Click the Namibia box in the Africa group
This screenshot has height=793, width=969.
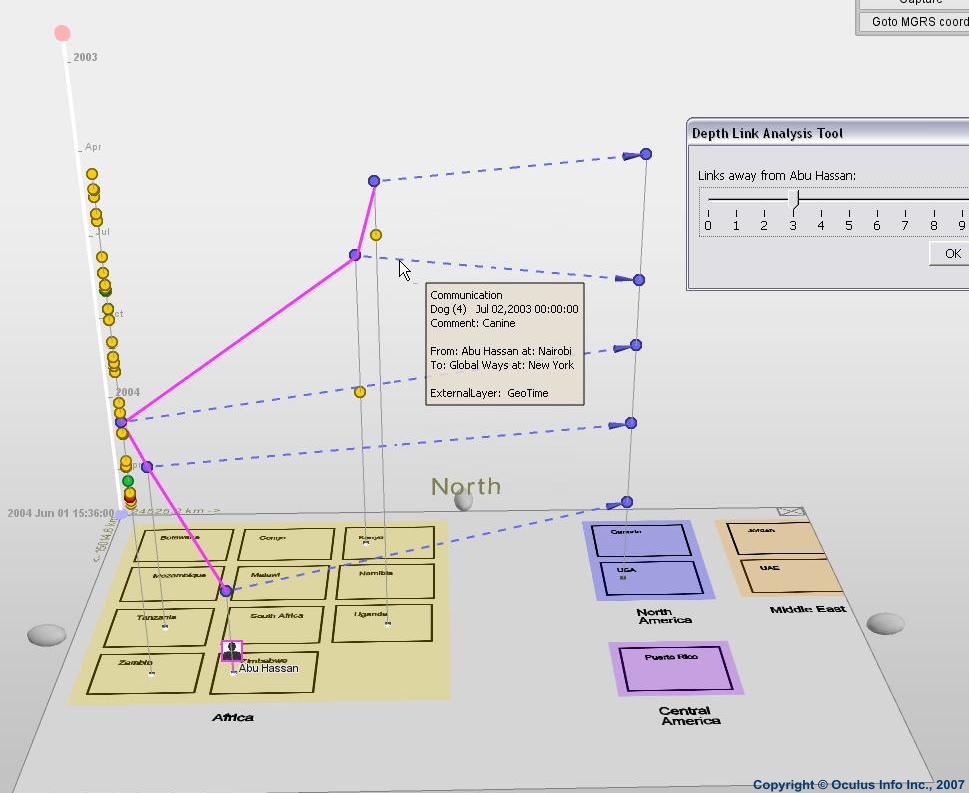click(385, 582)
